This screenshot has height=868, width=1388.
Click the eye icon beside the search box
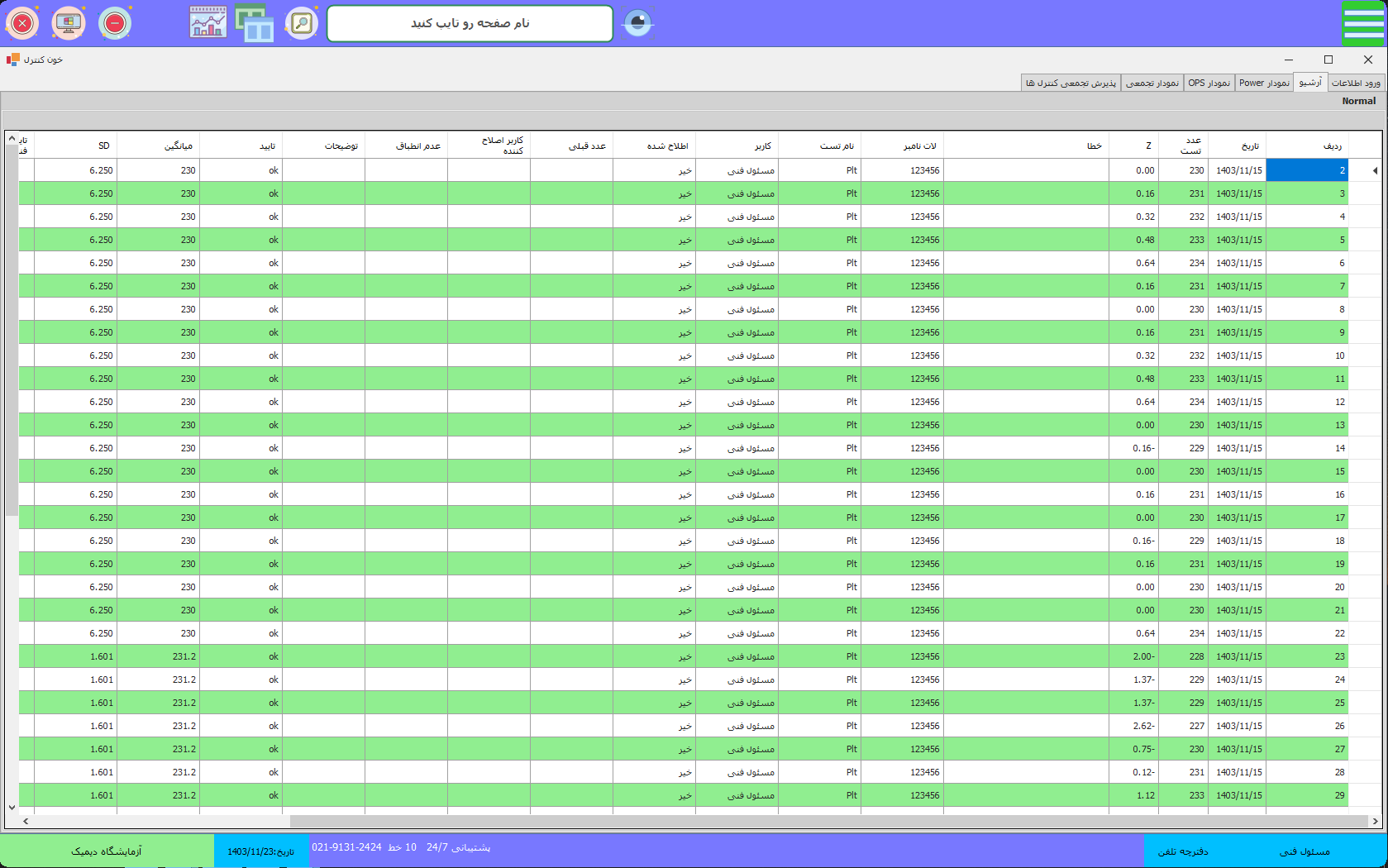[637, 23]
